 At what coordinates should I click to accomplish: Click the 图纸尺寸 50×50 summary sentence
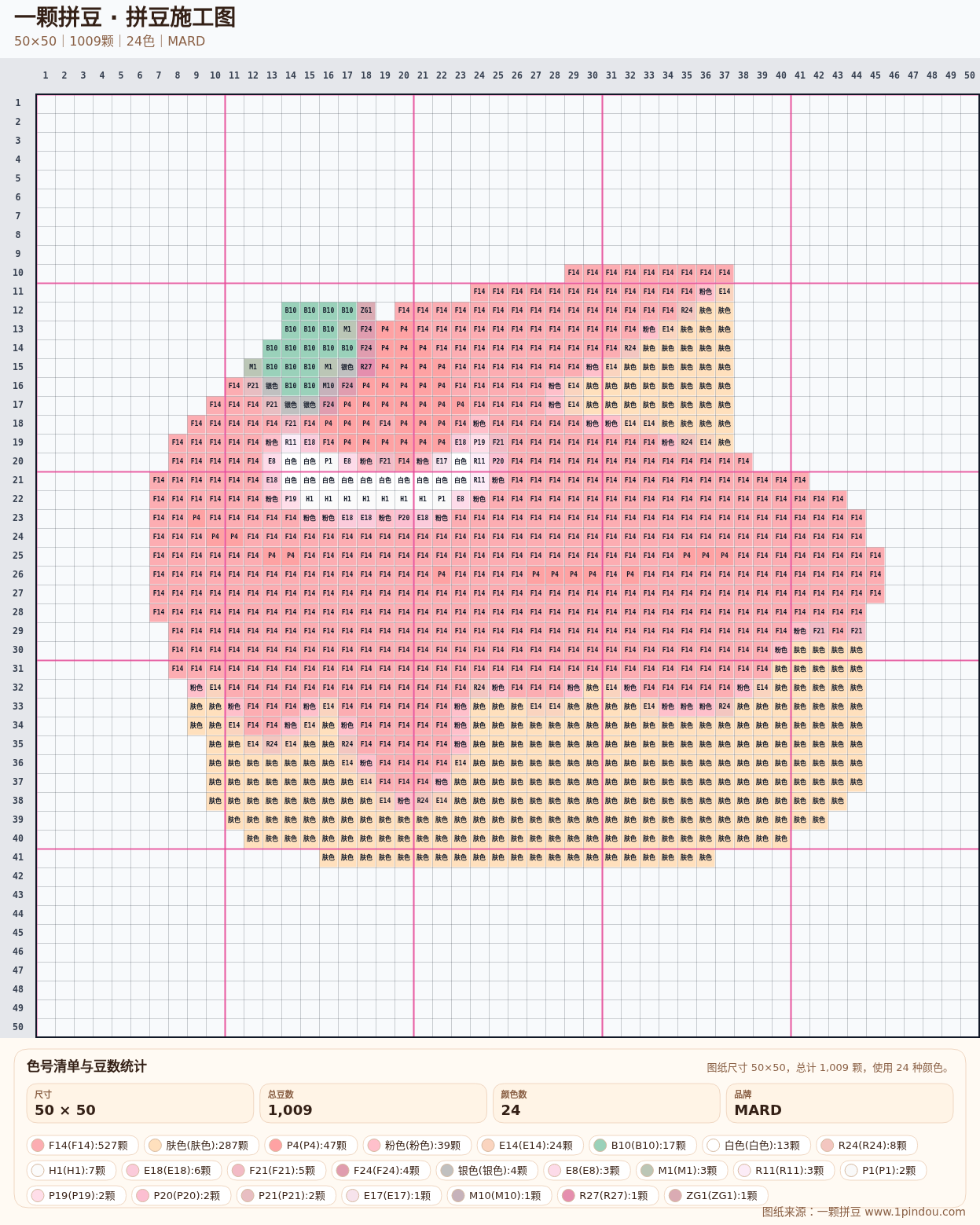(x=830, y=1068)
